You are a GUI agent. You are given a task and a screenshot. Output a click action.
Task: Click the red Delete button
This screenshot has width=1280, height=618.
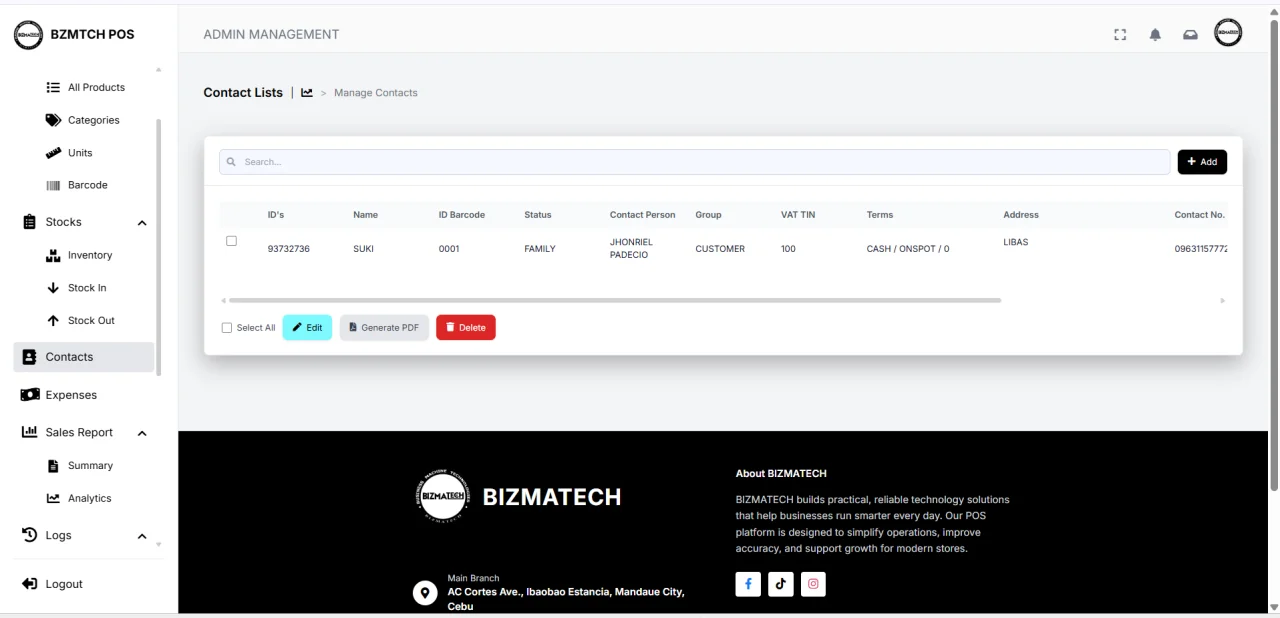point(466,327)
